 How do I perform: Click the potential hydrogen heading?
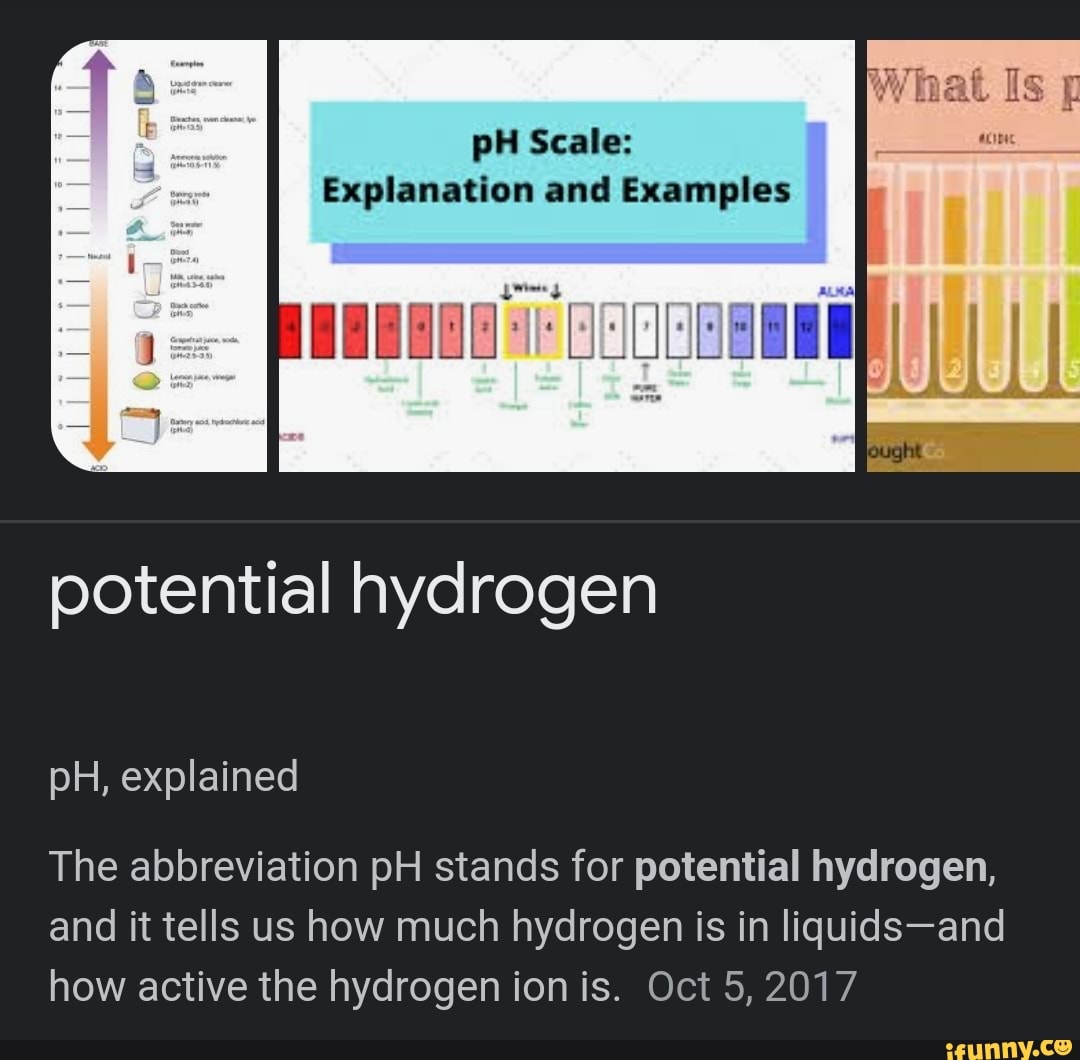pyautogui.click(x=356, y=592)
